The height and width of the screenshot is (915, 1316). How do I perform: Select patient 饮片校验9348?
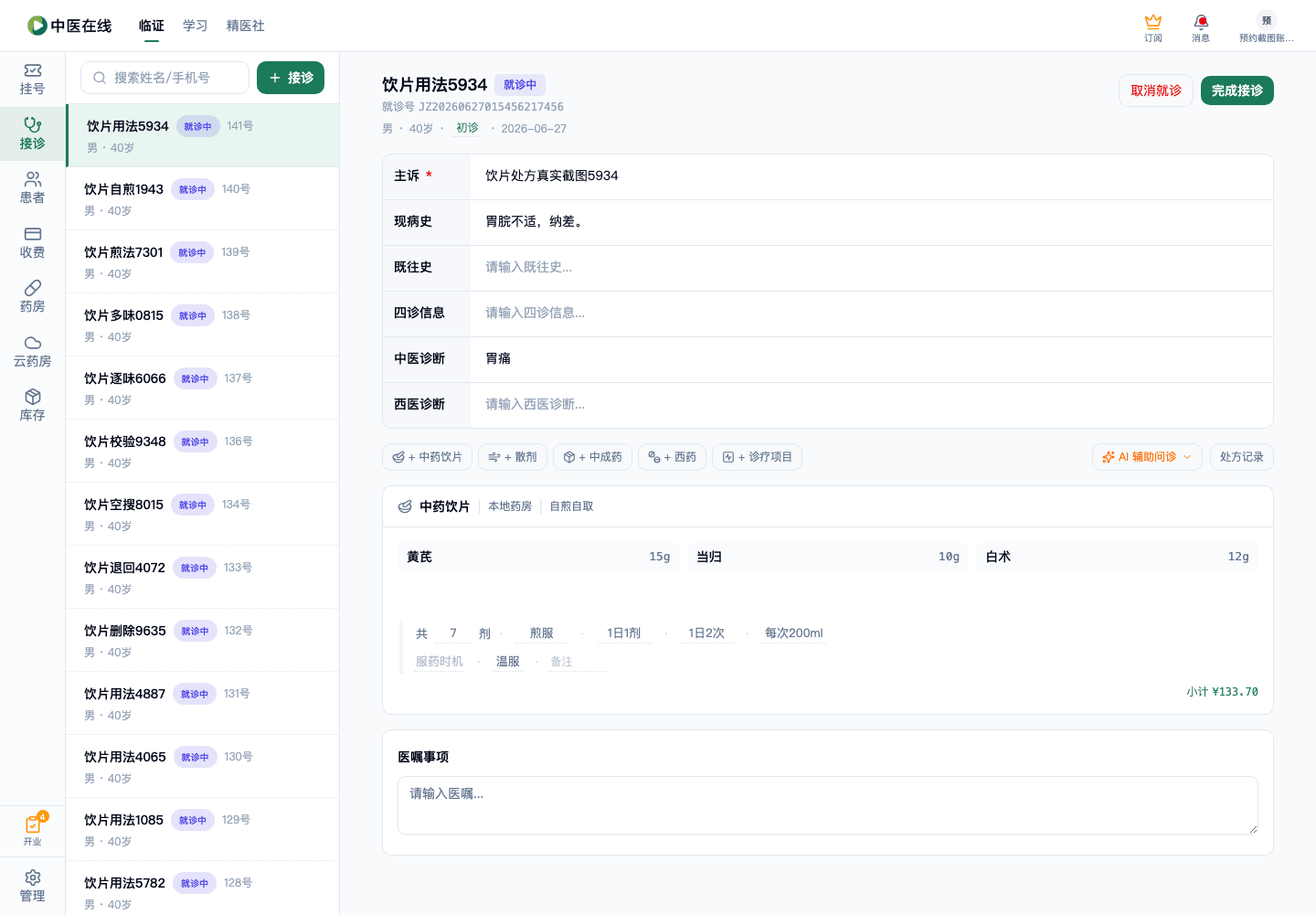coord(202,451)
